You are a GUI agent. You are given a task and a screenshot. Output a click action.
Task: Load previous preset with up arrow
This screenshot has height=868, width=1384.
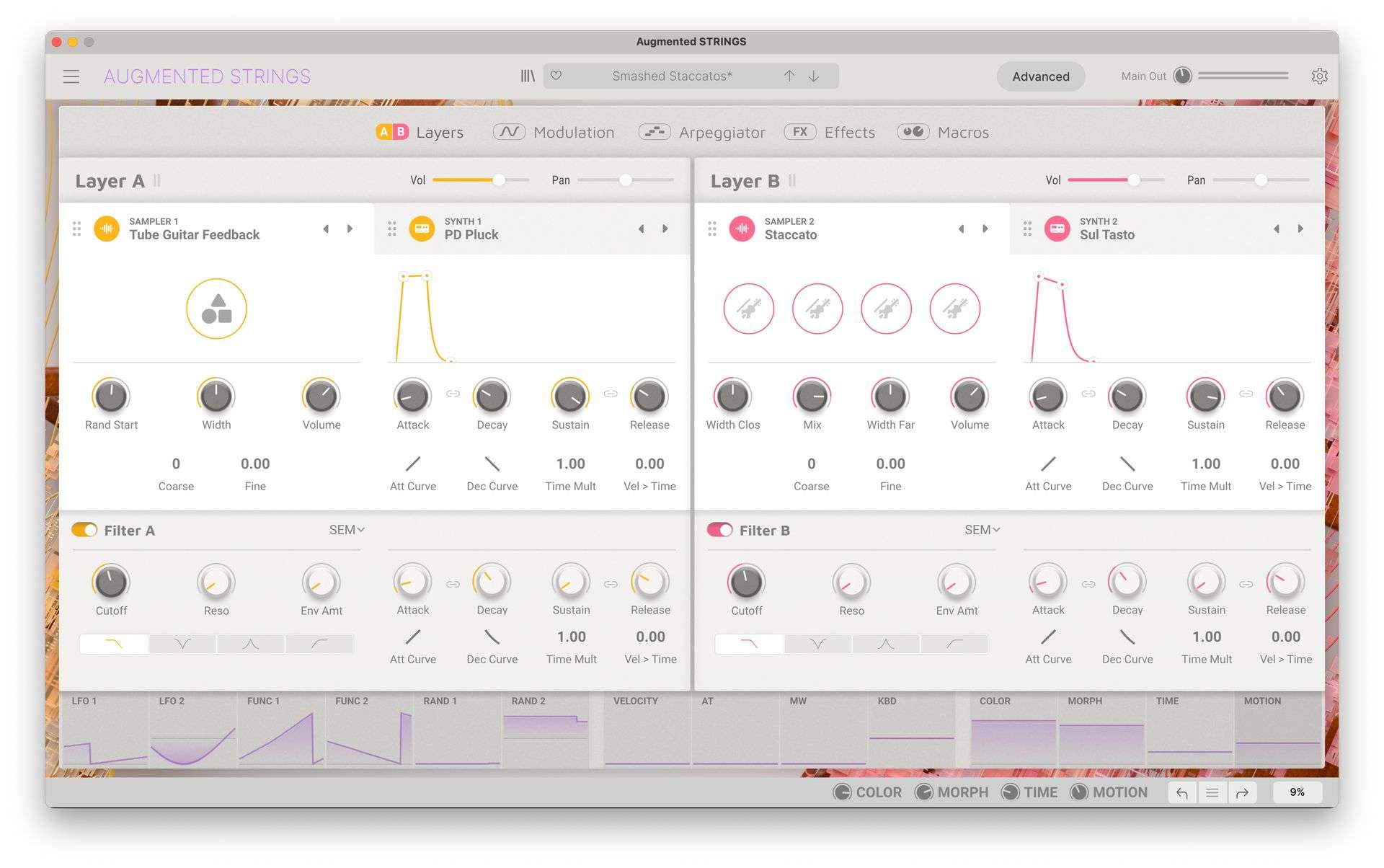(x=789, y=76)
